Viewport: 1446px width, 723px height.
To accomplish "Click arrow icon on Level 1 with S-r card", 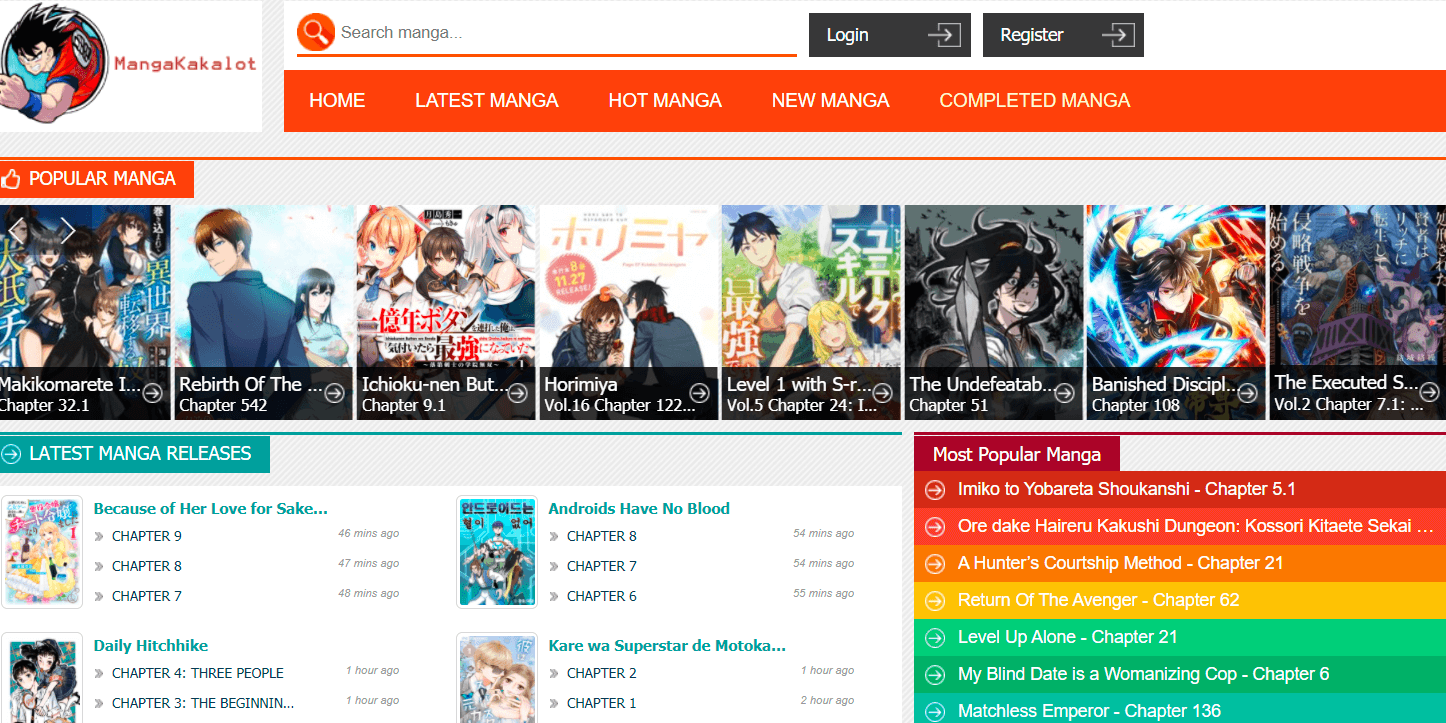I will pyautogui.click(x=883, y=393).
